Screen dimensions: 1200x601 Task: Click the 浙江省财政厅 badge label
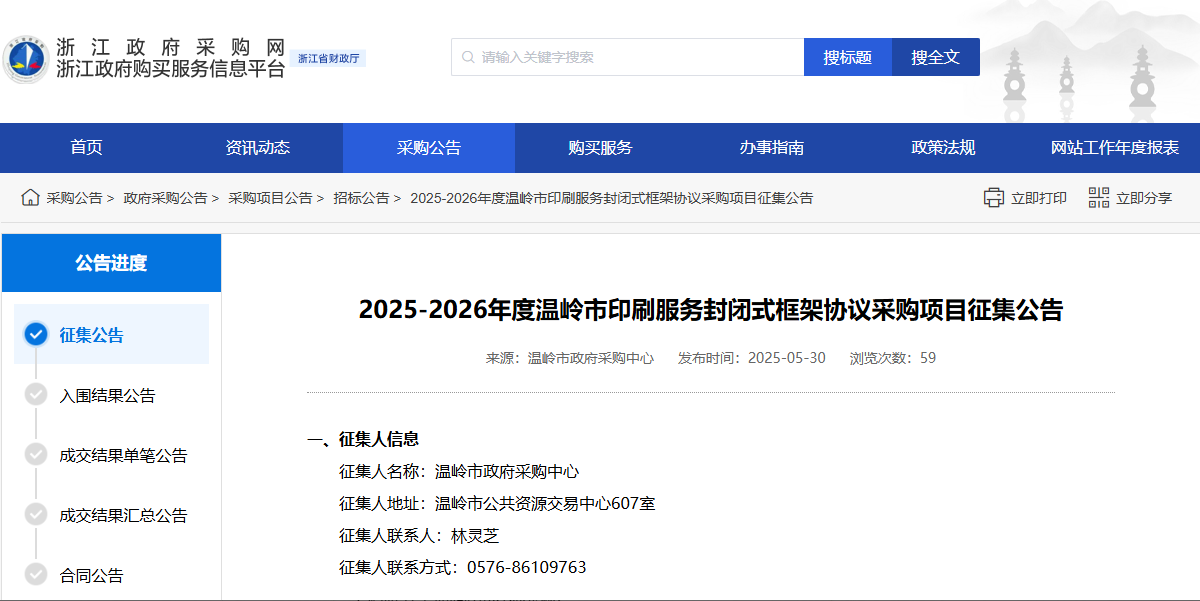(x=329, y=59)
